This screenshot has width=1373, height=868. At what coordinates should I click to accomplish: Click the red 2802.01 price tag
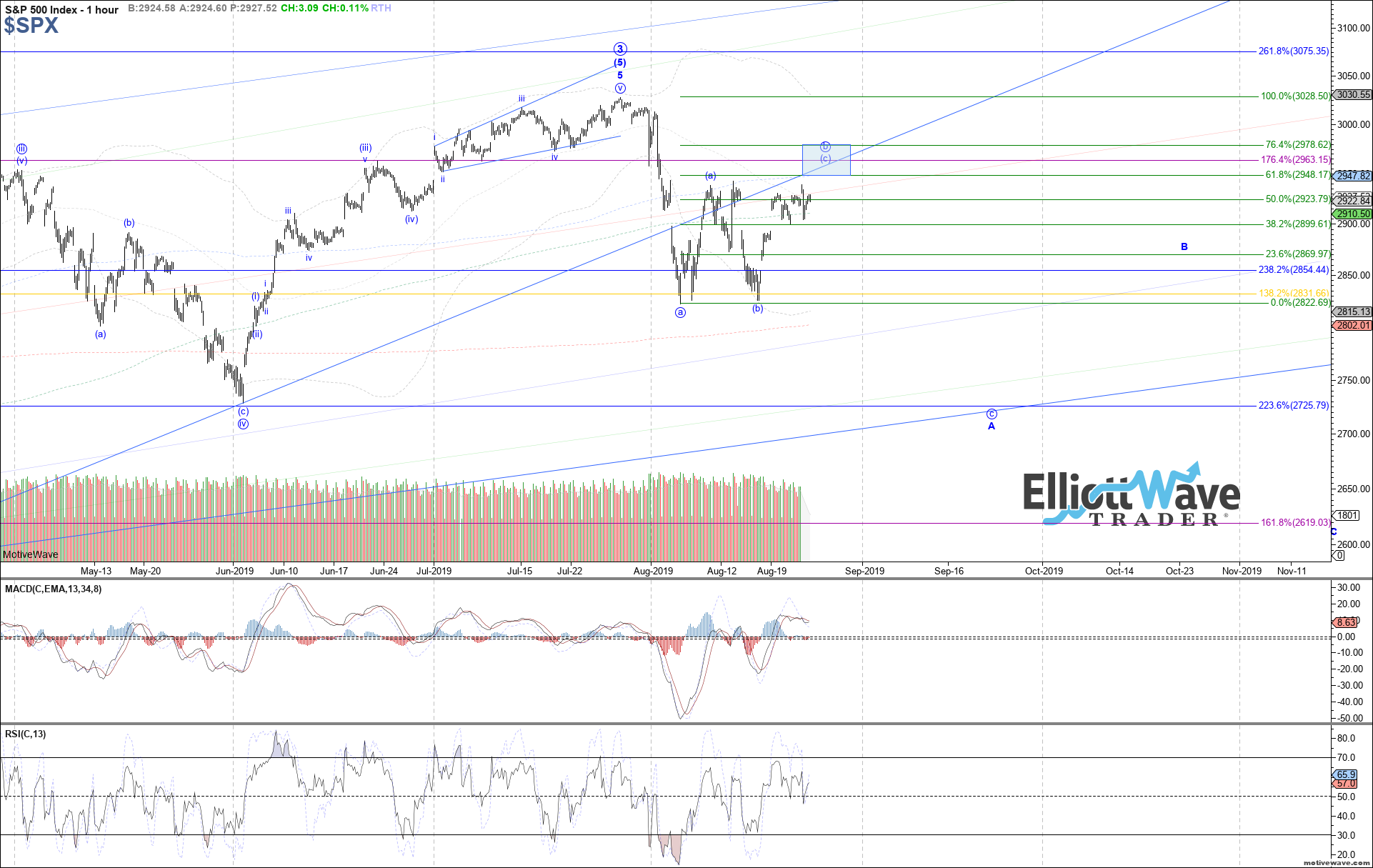point(1353,325)
